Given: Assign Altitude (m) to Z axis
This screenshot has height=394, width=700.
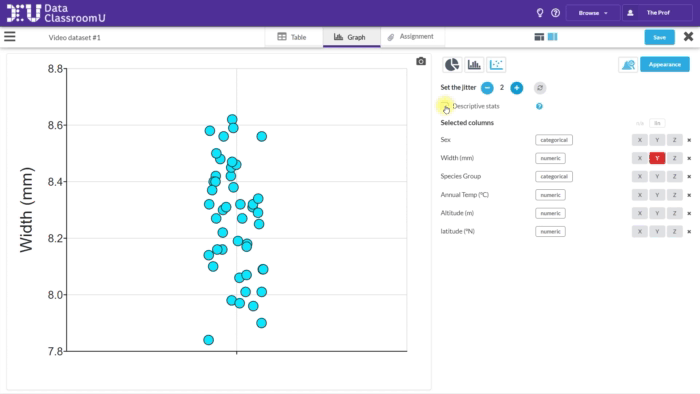Looking at the screenshot, I should tap(675, 213).
